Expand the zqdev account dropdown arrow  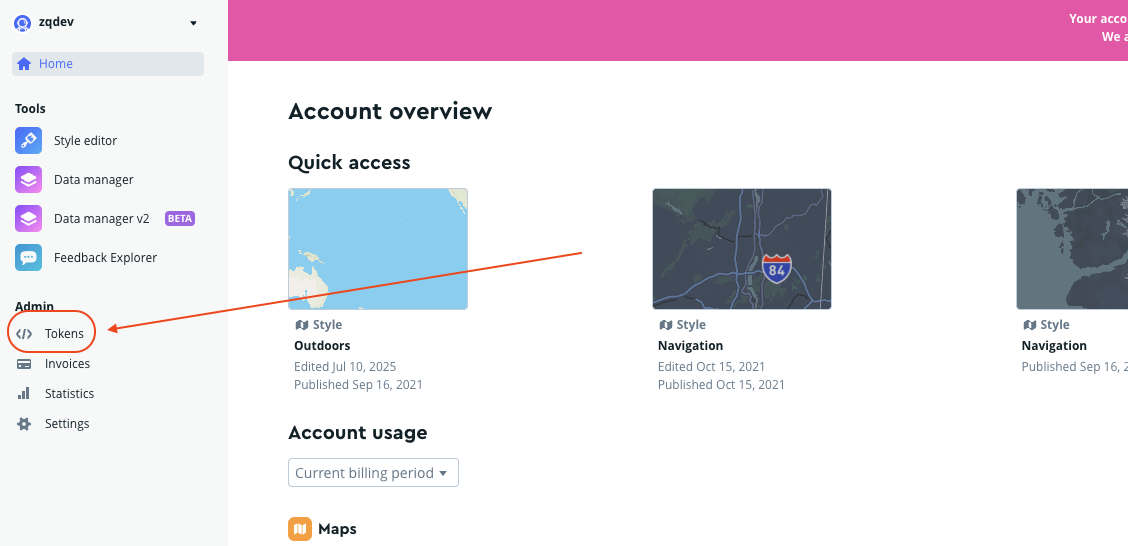(193, 23)
